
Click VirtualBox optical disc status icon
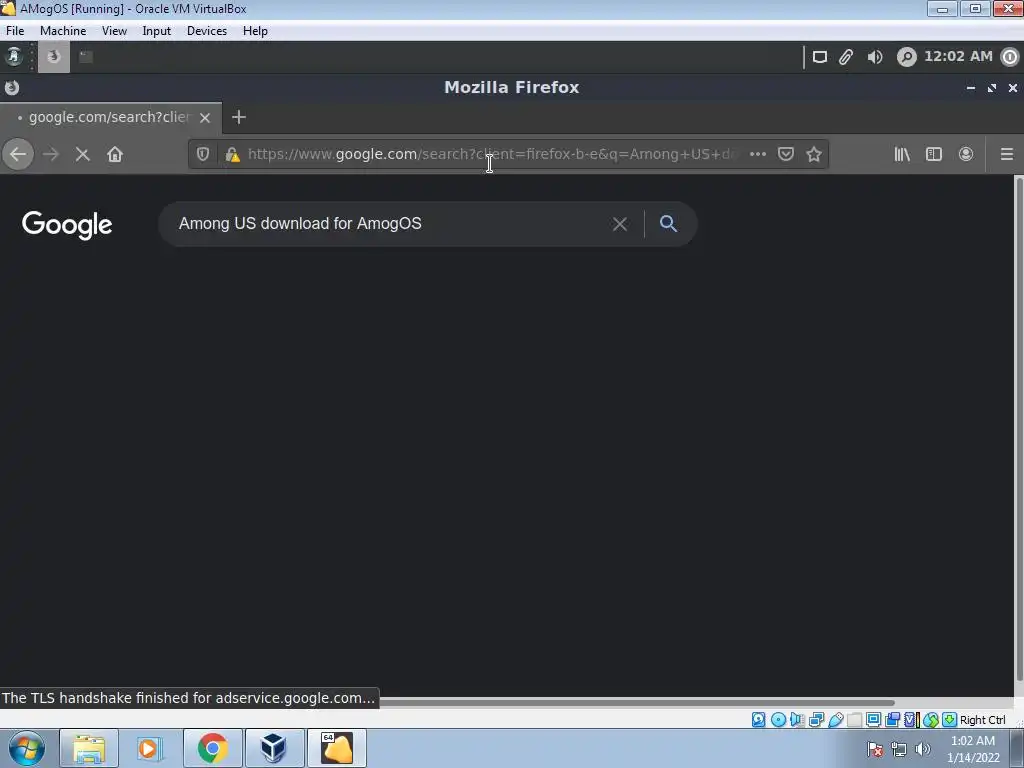click(778, 720)
